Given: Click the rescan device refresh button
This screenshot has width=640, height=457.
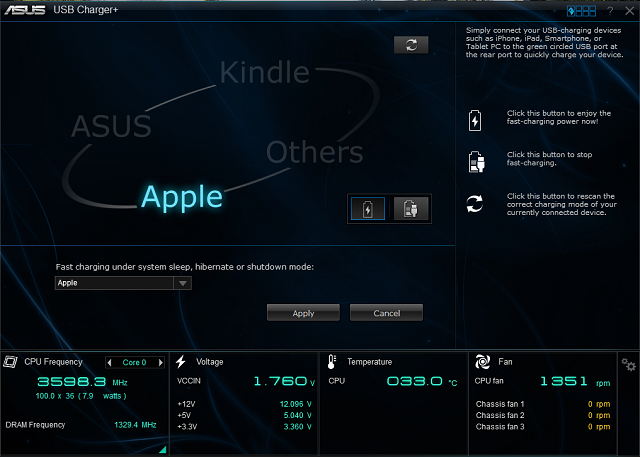Looking at the screenshot, I should (x=410, y=45).
